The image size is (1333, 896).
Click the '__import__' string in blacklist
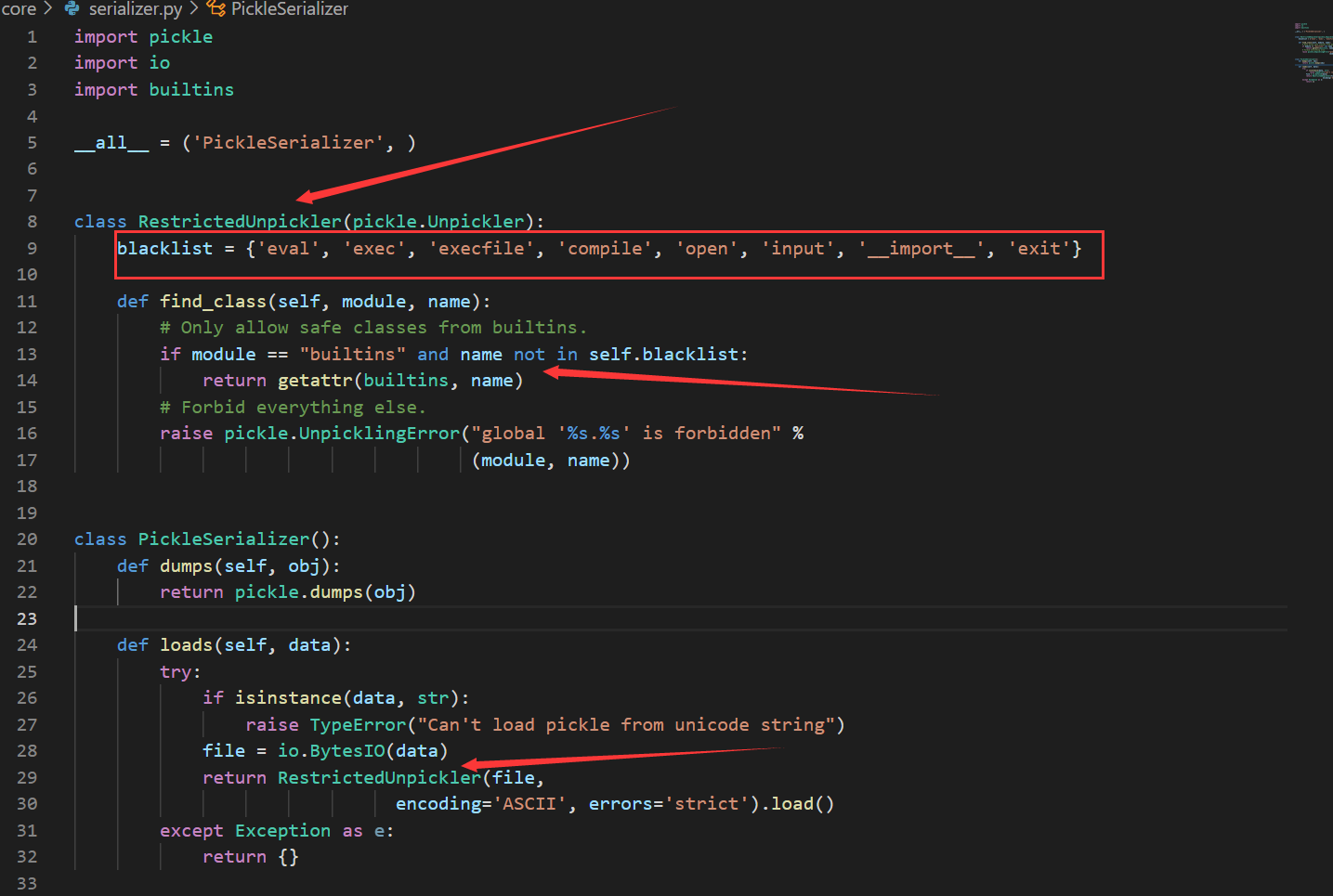[921, 249]
